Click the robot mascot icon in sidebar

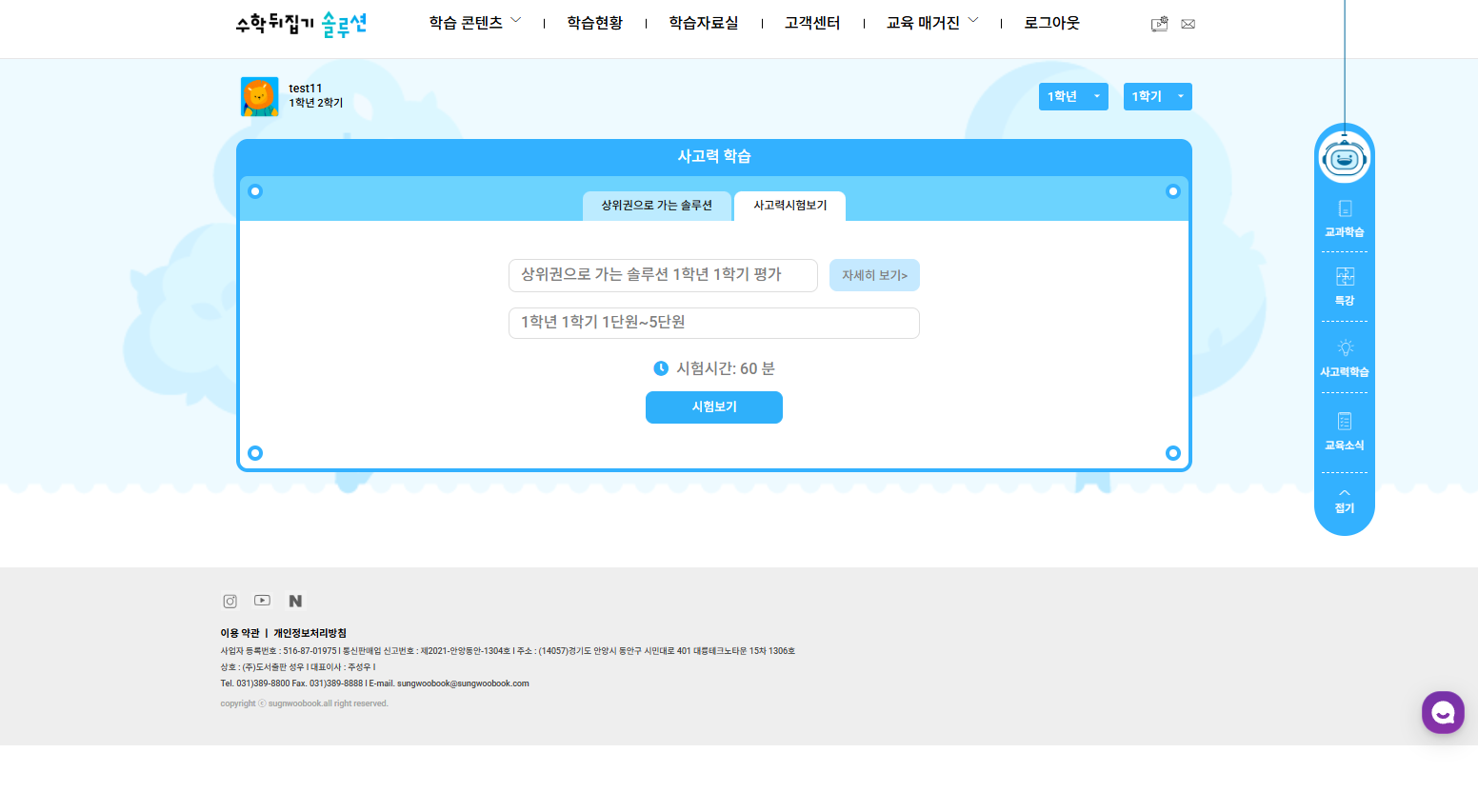click(x=1344, y=158)
